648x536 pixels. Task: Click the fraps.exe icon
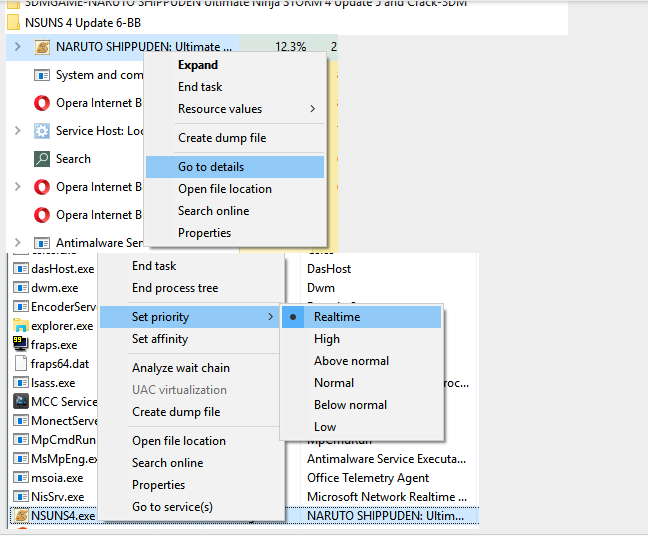tap(21, 344)
